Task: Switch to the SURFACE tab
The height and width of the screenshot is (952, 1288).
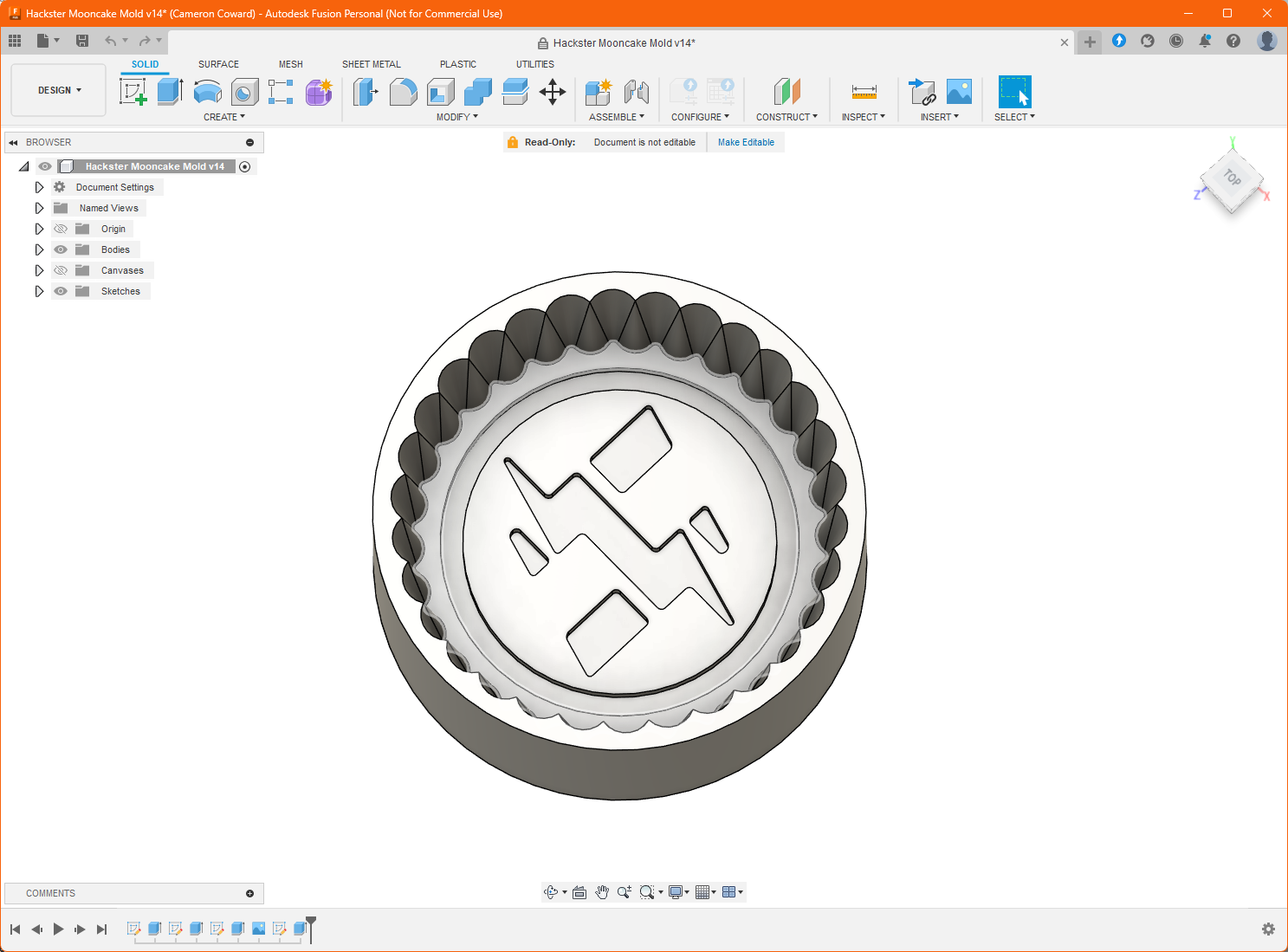Action: point(218,64)
